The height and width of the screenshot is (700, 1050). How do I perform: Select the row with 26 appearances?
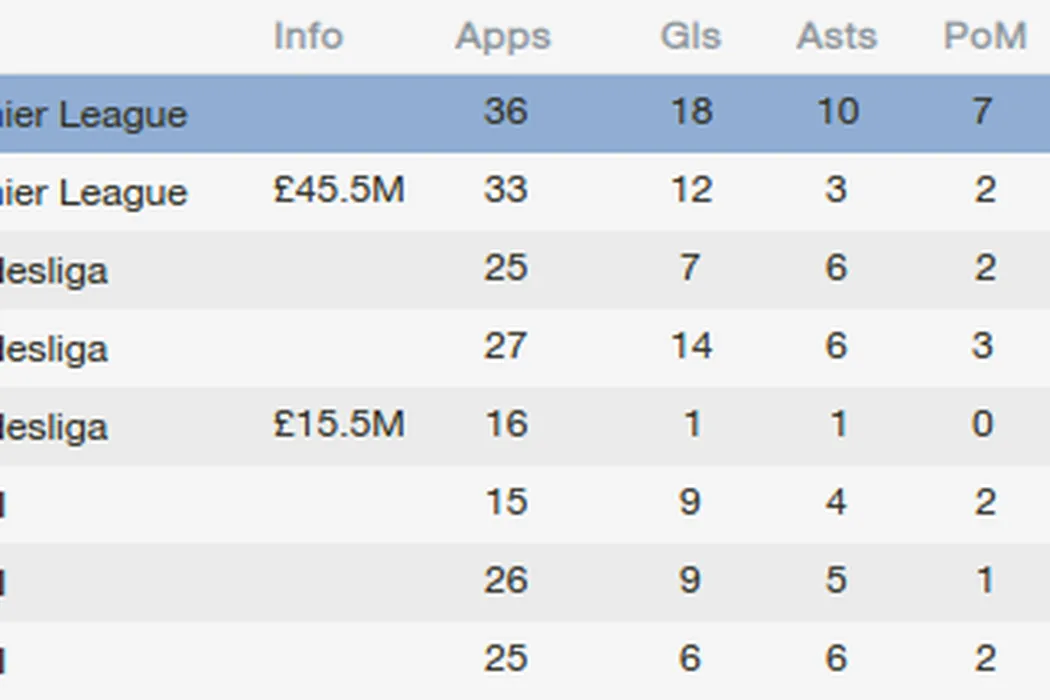[505, 580]
